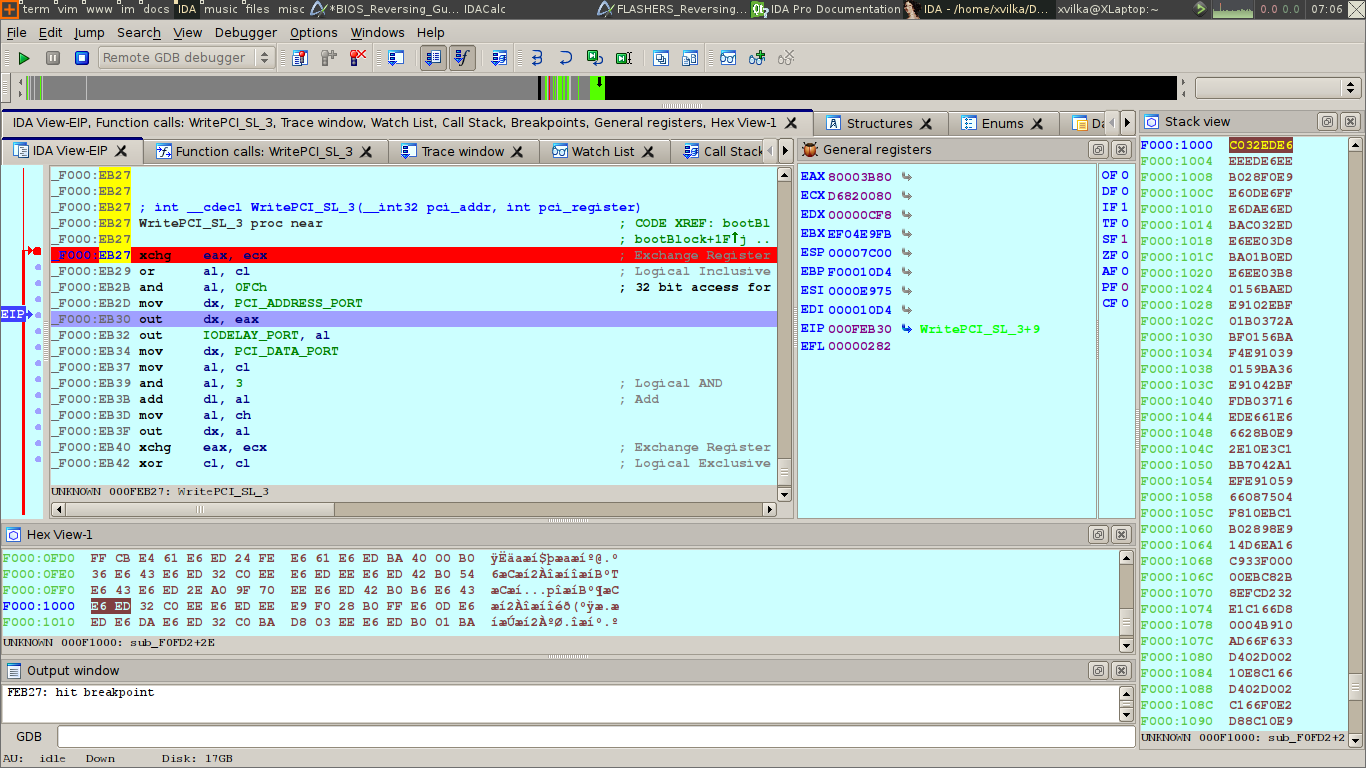Viewport: 1366px width, 768px height.
Task: Click PCI_DATA_PORT operand in disassembly
Action: (x=286, y=351)
